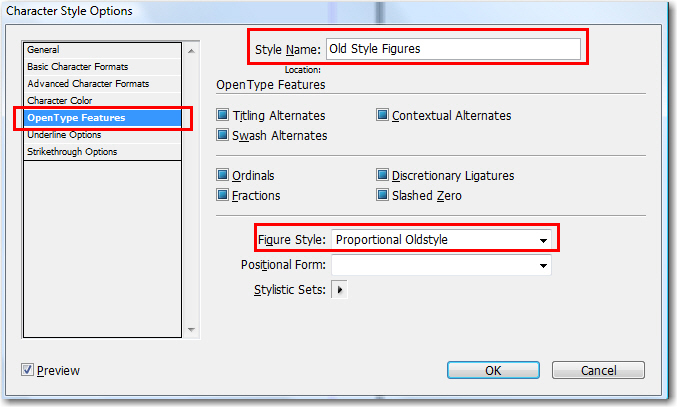
Task: Select the General category
Action: point(102,50)
